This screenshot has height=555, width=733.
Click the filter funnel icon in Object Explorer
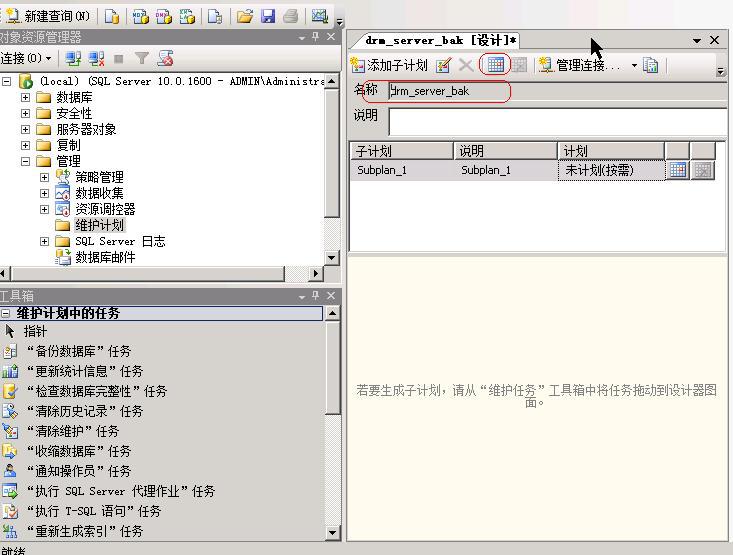click(x=142, y=59)
